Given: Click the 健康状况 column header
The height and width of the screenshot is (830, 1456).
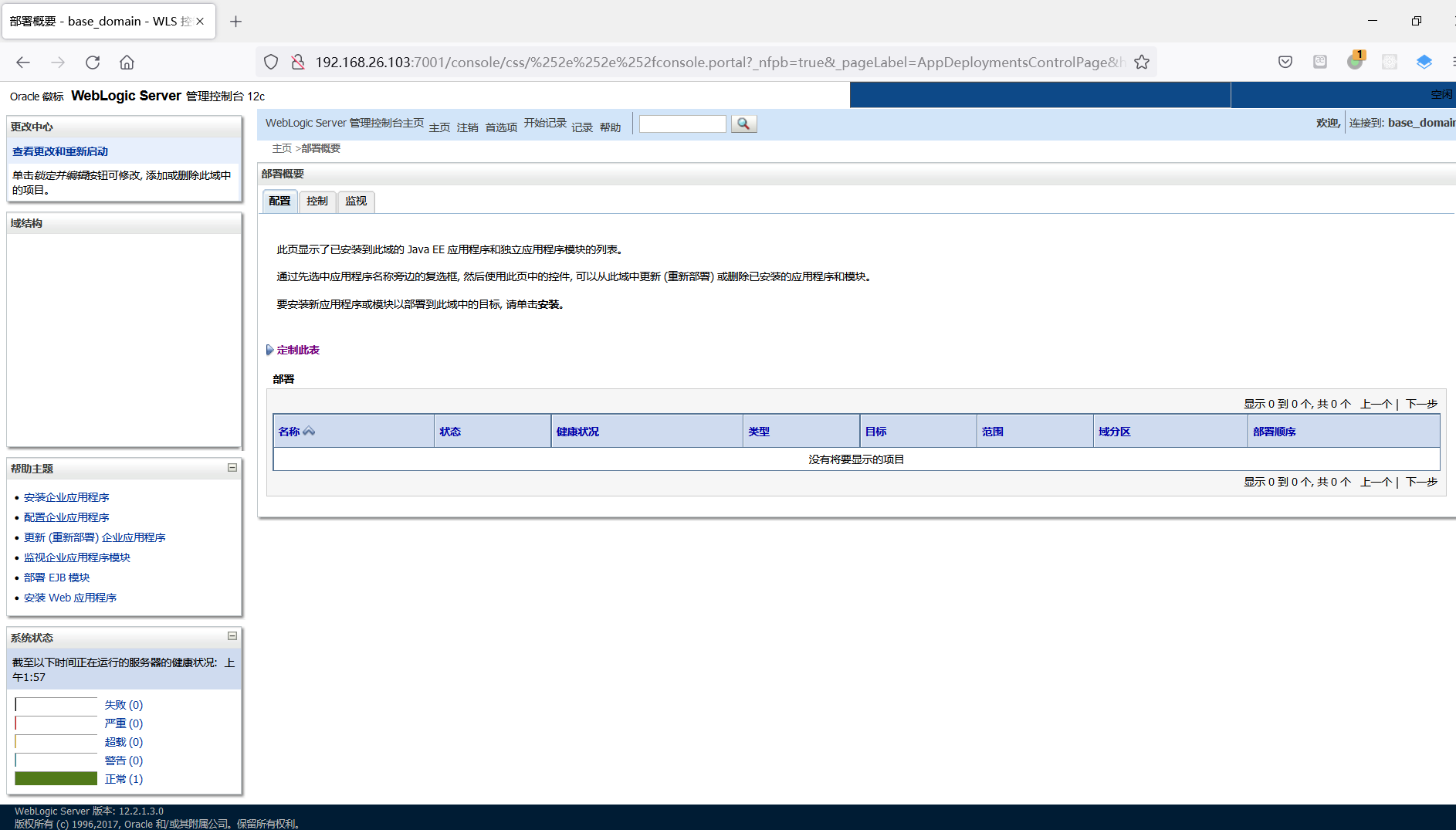Looking at the screenshot, I should click(x=577, y=432).
